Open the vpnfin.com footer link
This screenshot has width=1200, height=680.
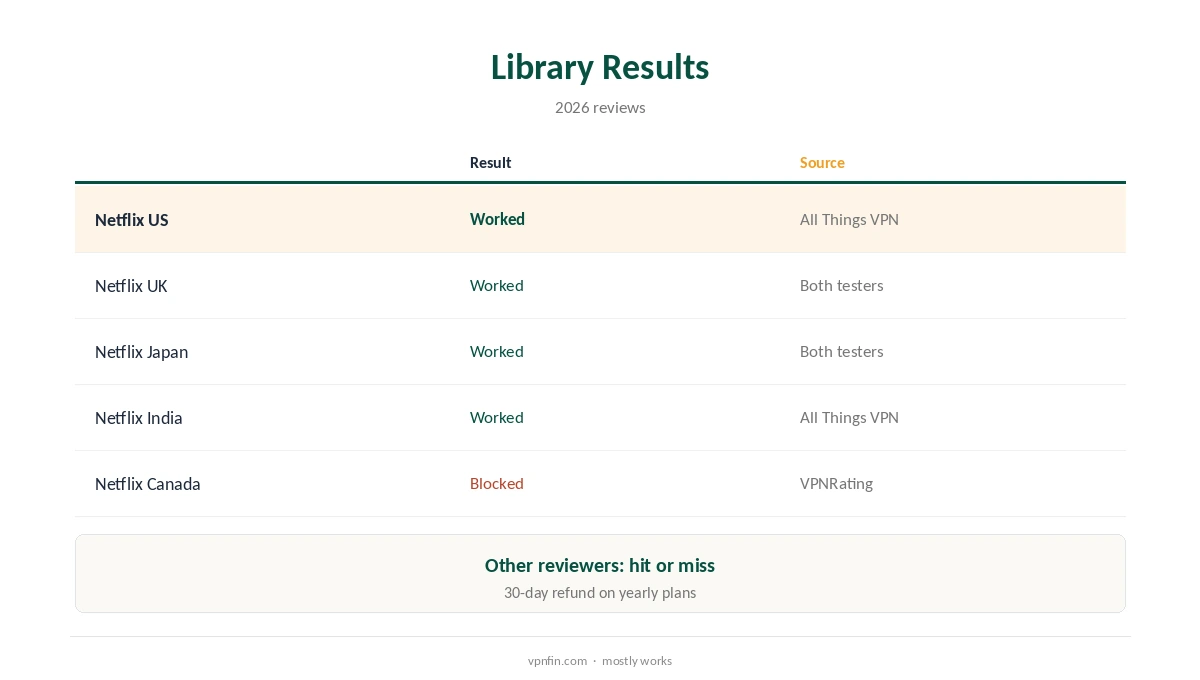click(557, 661)
